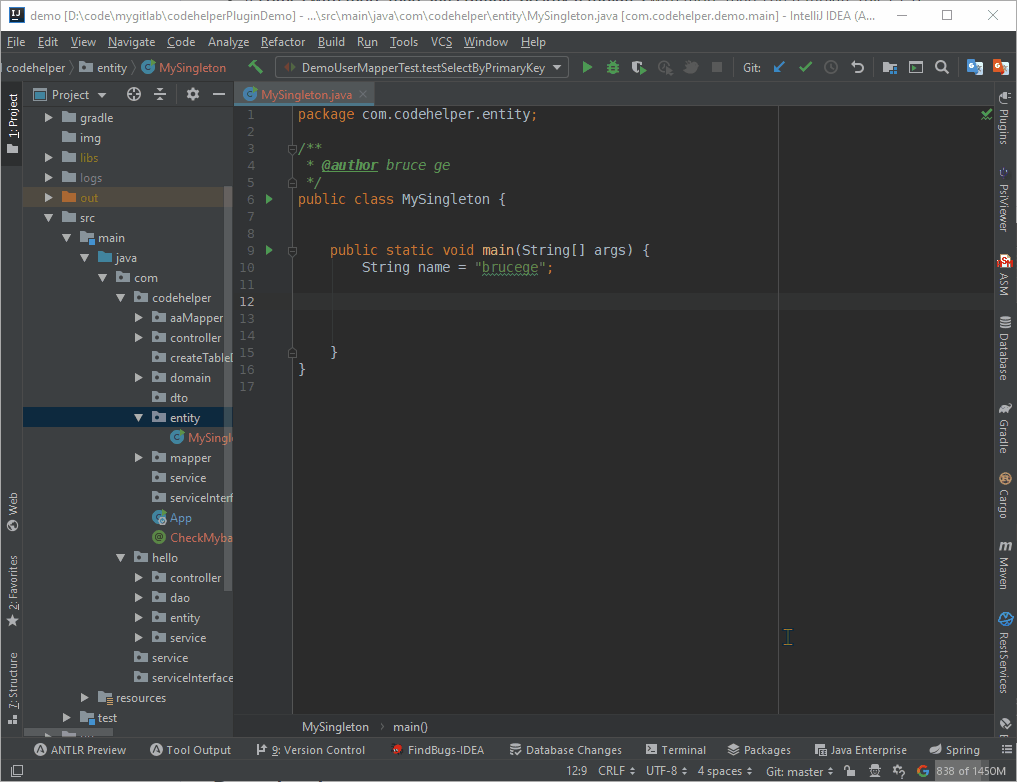Screen dimensions: 1017x782
Task: Click the translate icon in toolbar
Action: click(x=974, y=67)
